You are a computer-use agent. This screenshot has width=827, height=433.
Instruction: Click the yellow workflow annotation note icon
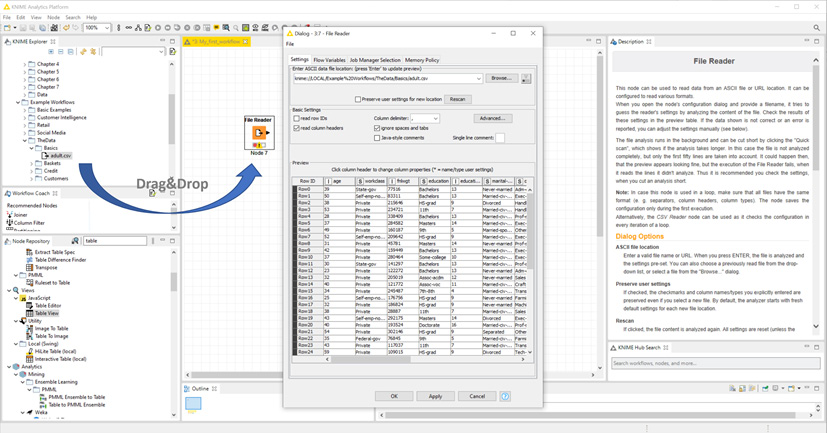[x=216, y=27]
